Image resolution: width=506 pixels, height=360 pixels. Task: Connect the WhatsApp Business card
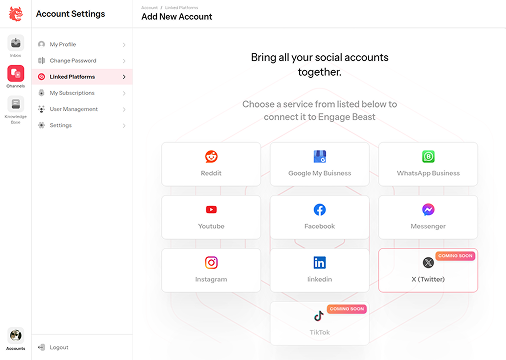pos(428,164)
